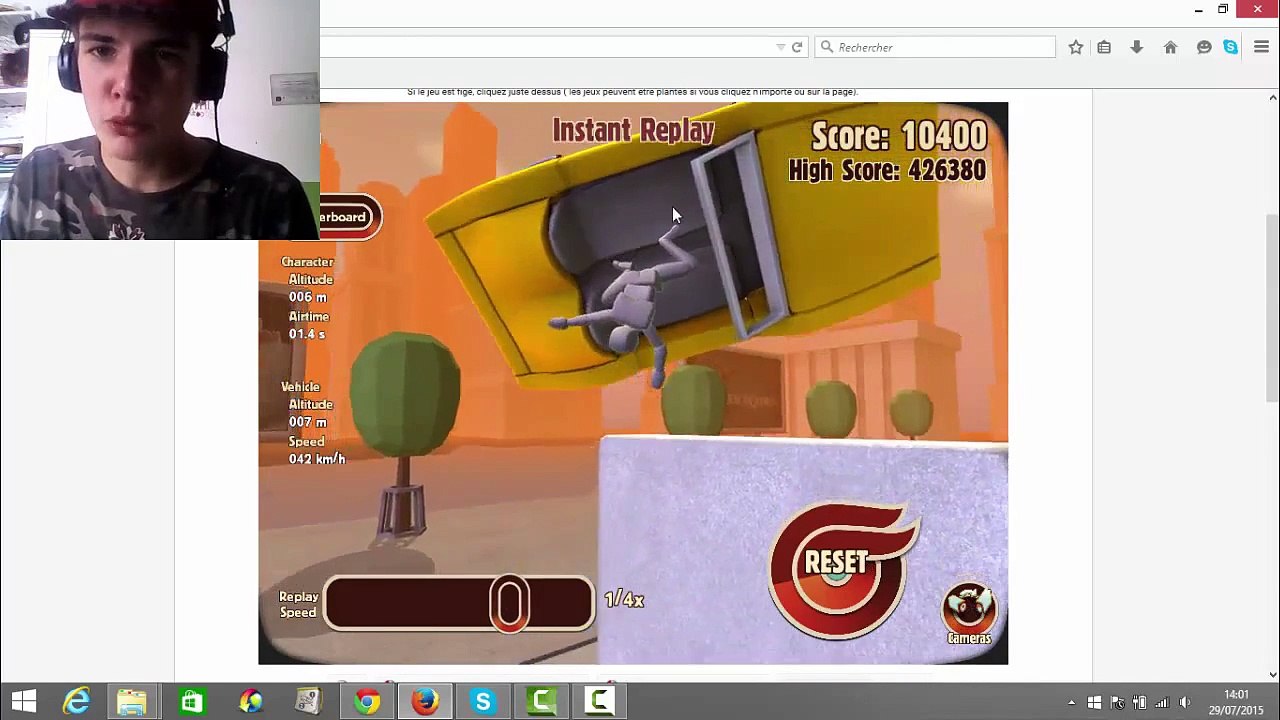Bookmark this page with the star

(x=1076, y=47)
